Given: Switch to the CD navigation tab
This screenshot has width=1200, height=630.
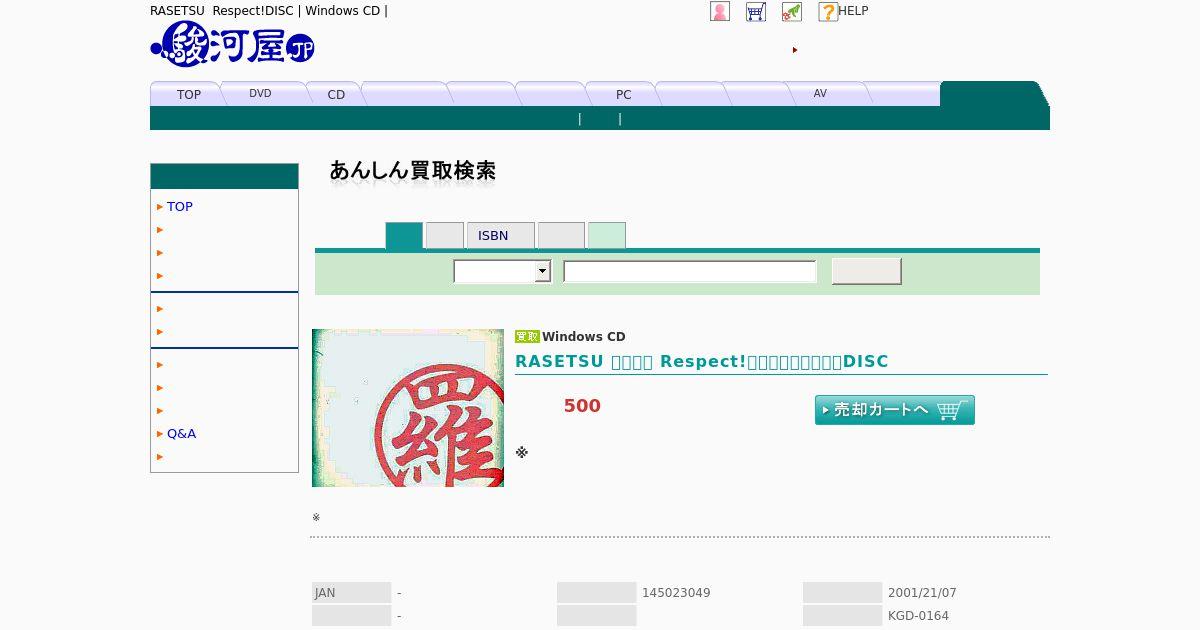Looking at the screenshot, I should point(336,94).
